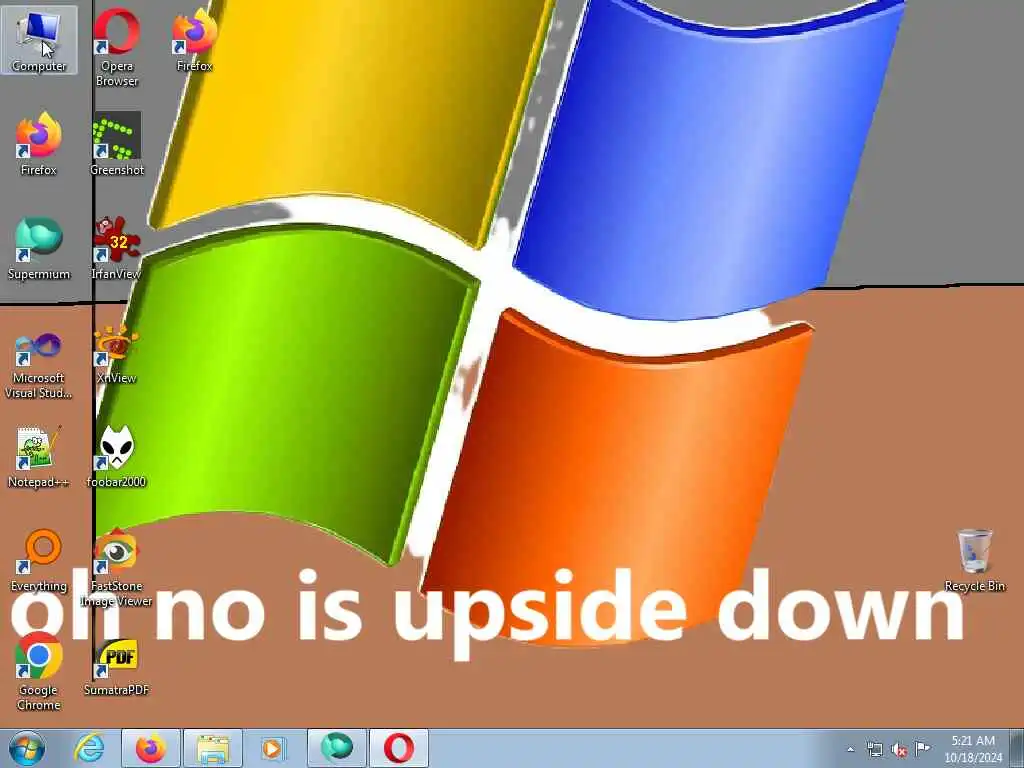The image size is (1024, 768).
Task: Select the Google Chrome desktop shortcut
Action: (x=39, y=671)
